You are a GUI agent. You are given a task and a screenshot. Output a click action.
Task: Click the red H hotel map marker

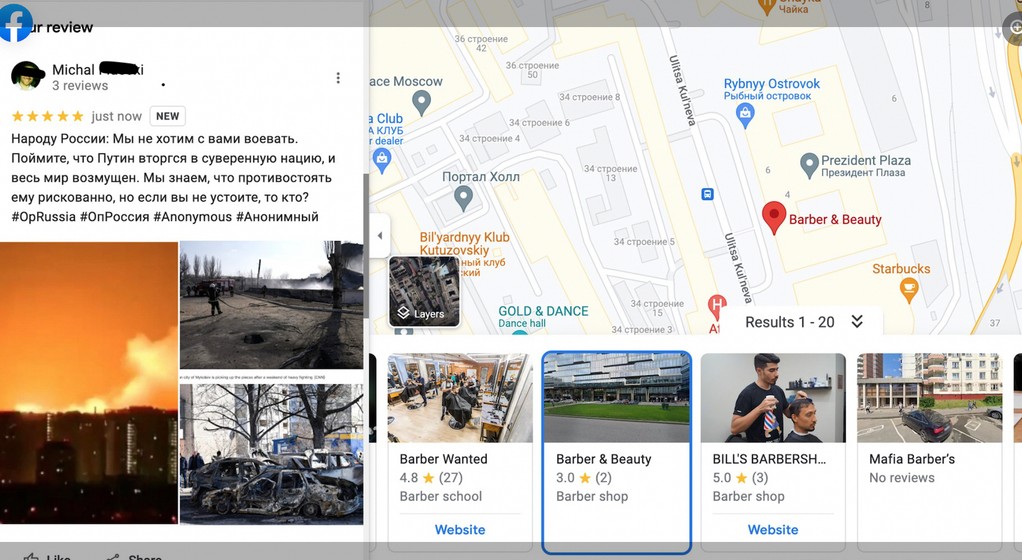point(717,306)
